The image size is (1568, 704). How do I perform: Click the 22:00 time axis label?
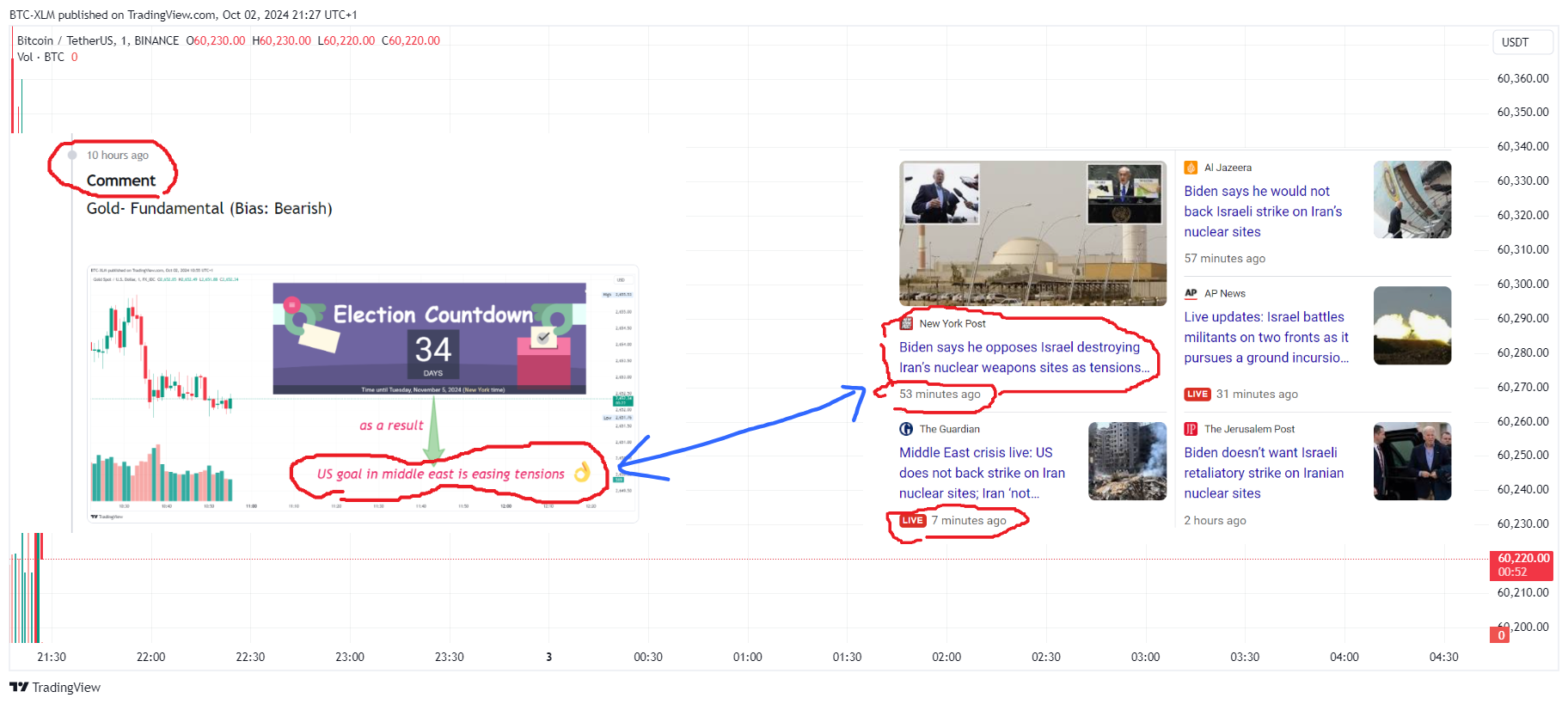click(x=150, y=657)
